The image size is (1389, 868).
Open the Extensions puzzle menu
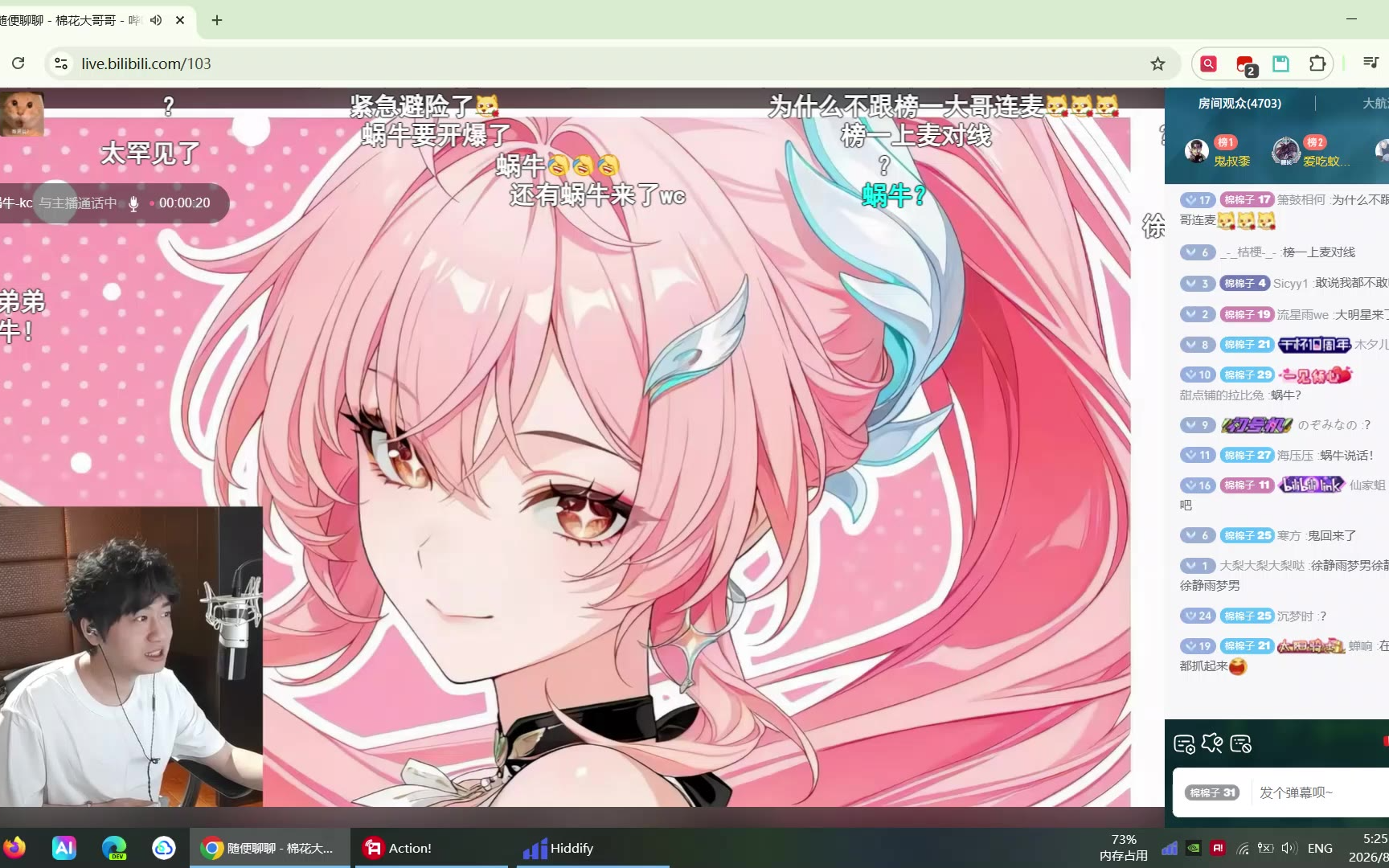pyautogui.click(x=1317, y=63)
